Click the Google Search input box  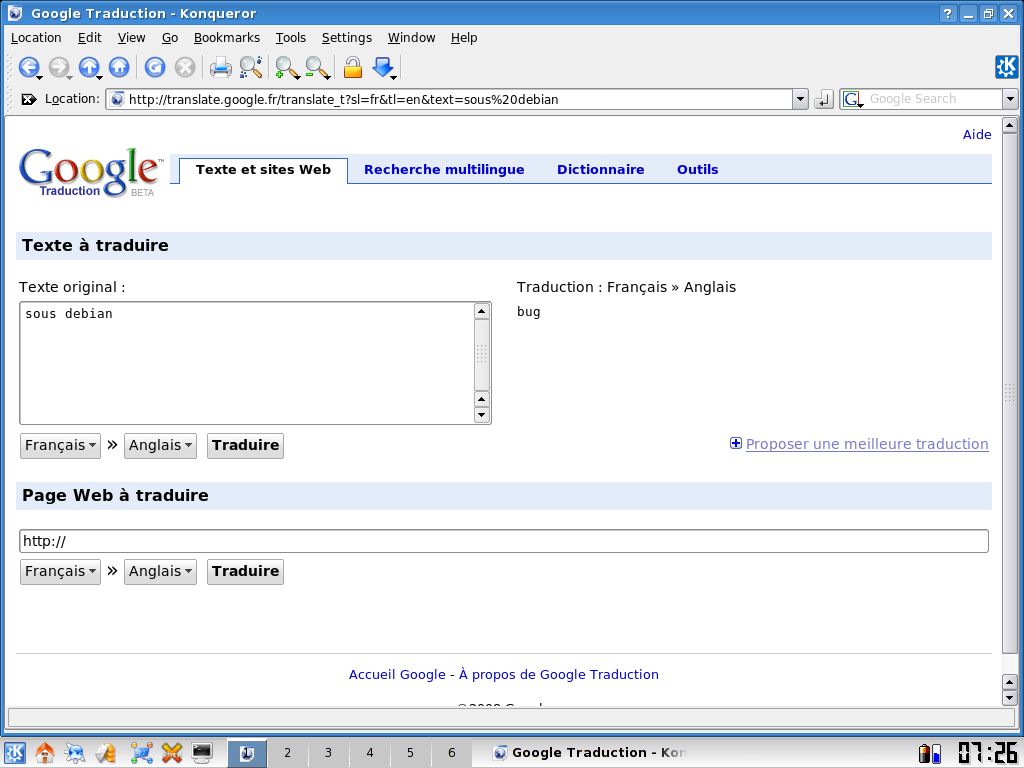(933, 99)
